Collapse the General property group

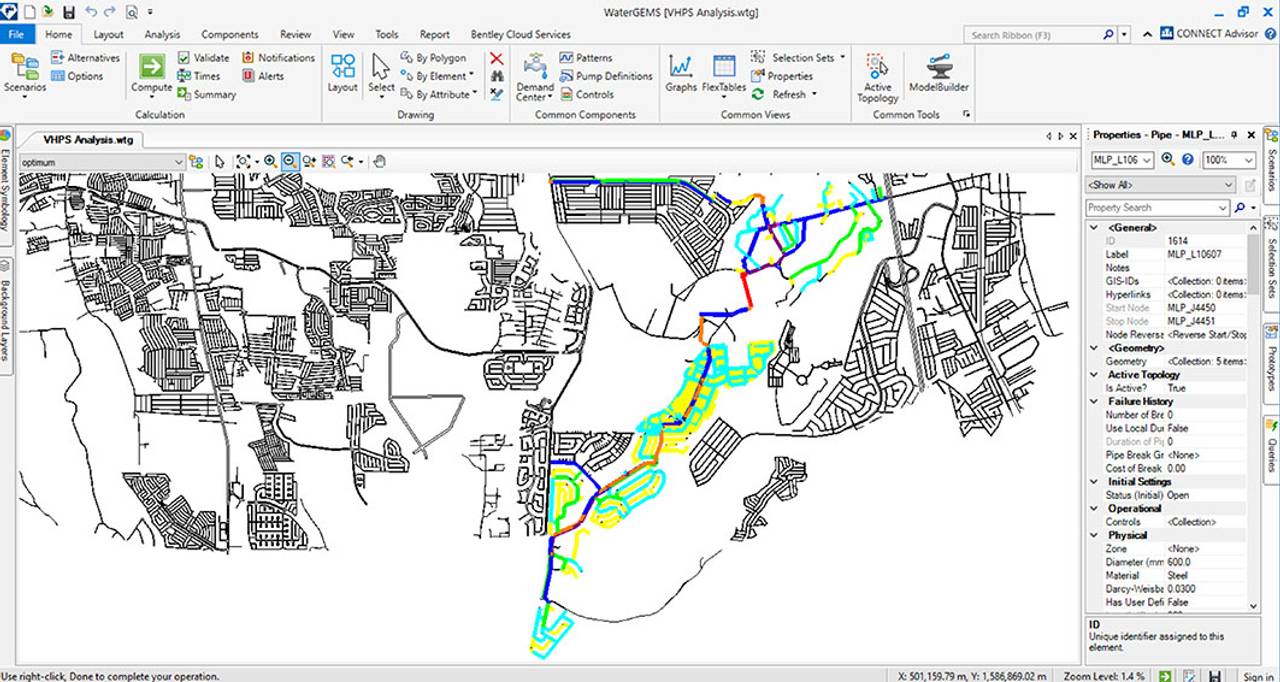(x=1095, y=228)
